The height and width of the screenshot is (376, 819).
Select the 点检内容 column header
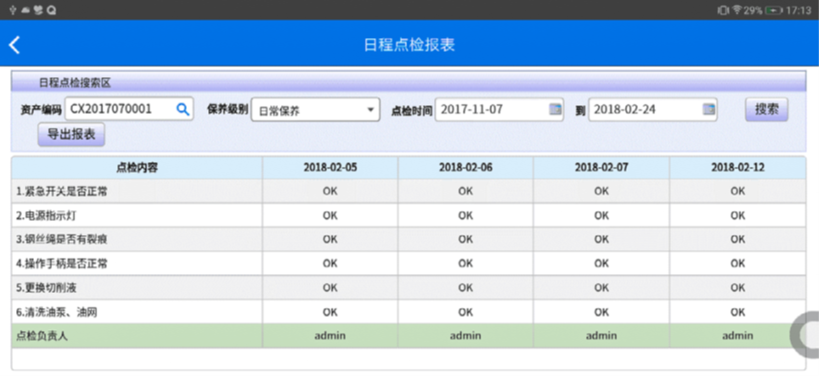137,168
